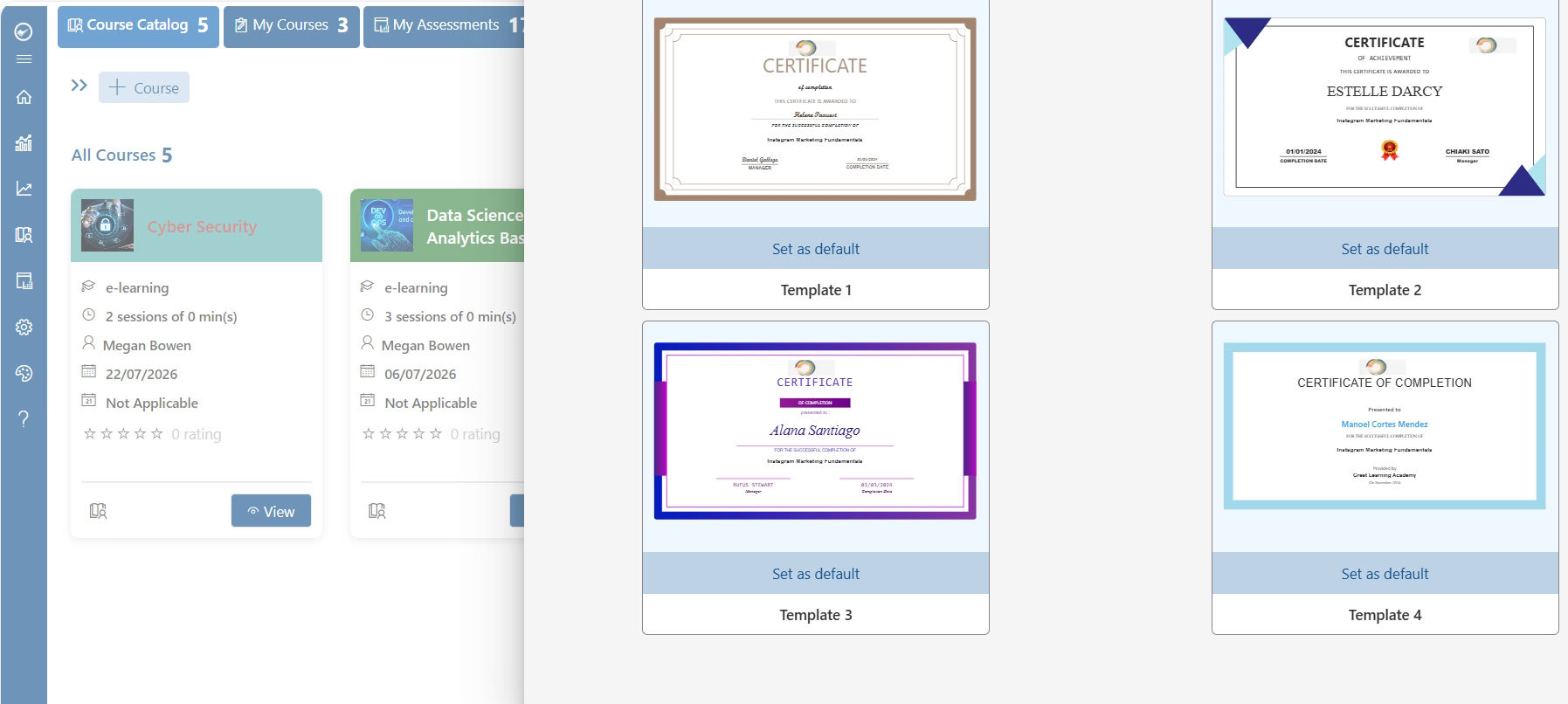Open the Home icon in sidebar

[x=24, y=97]
